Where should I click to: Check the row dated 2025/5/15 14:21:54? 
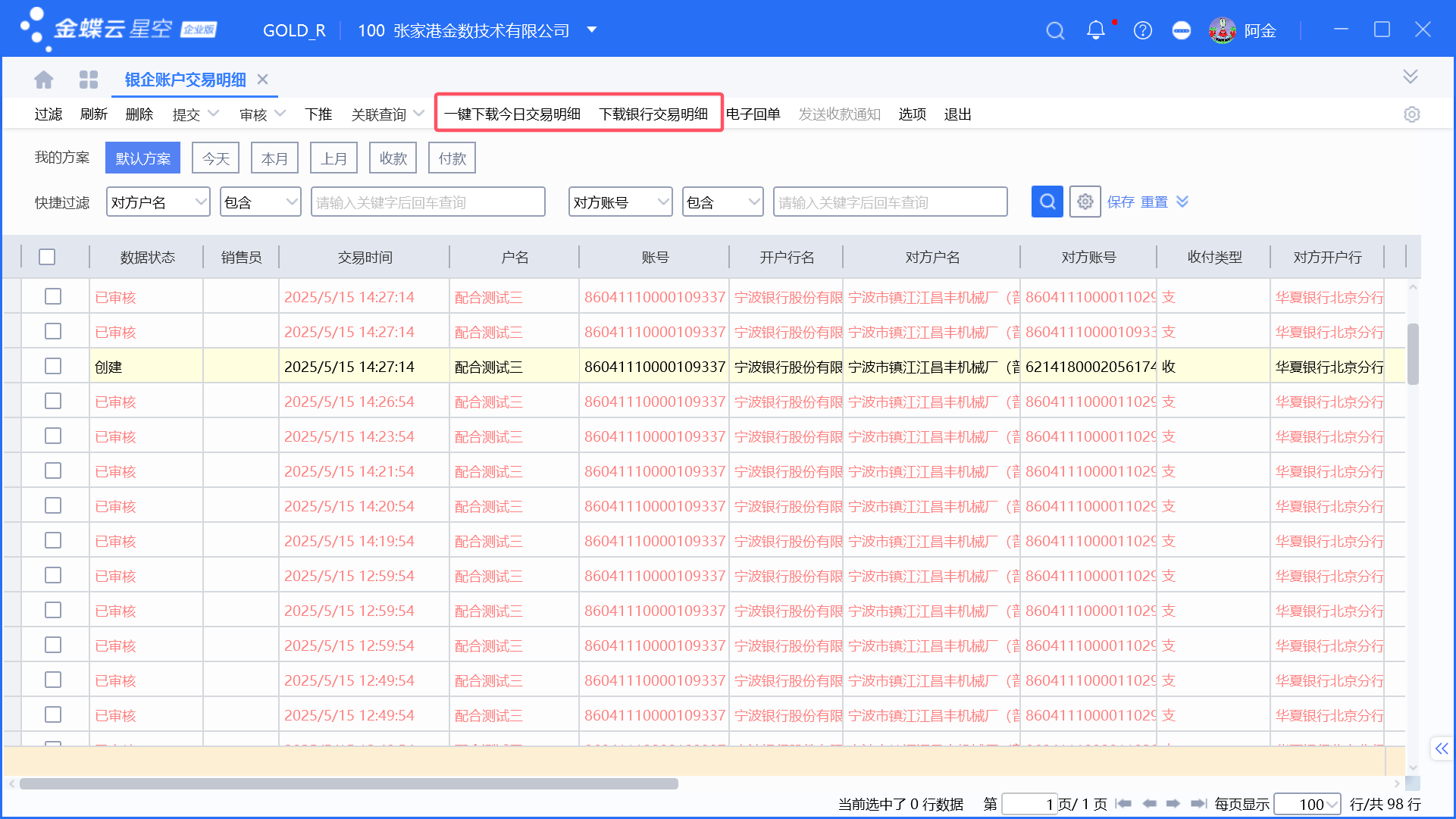[52, 470]
